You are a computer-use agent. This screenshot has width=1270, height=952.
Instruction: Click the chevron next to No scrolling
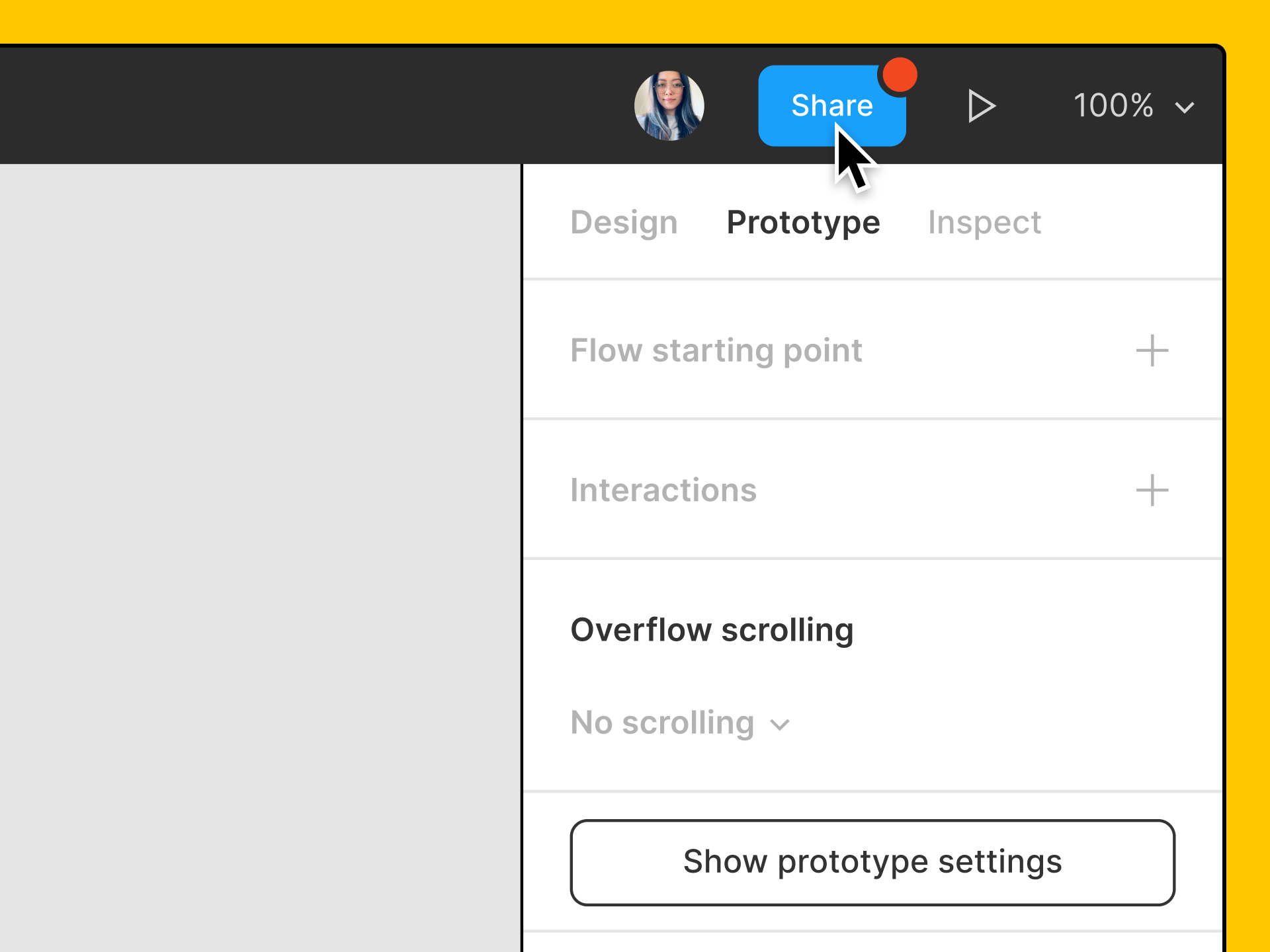[781, 725]
